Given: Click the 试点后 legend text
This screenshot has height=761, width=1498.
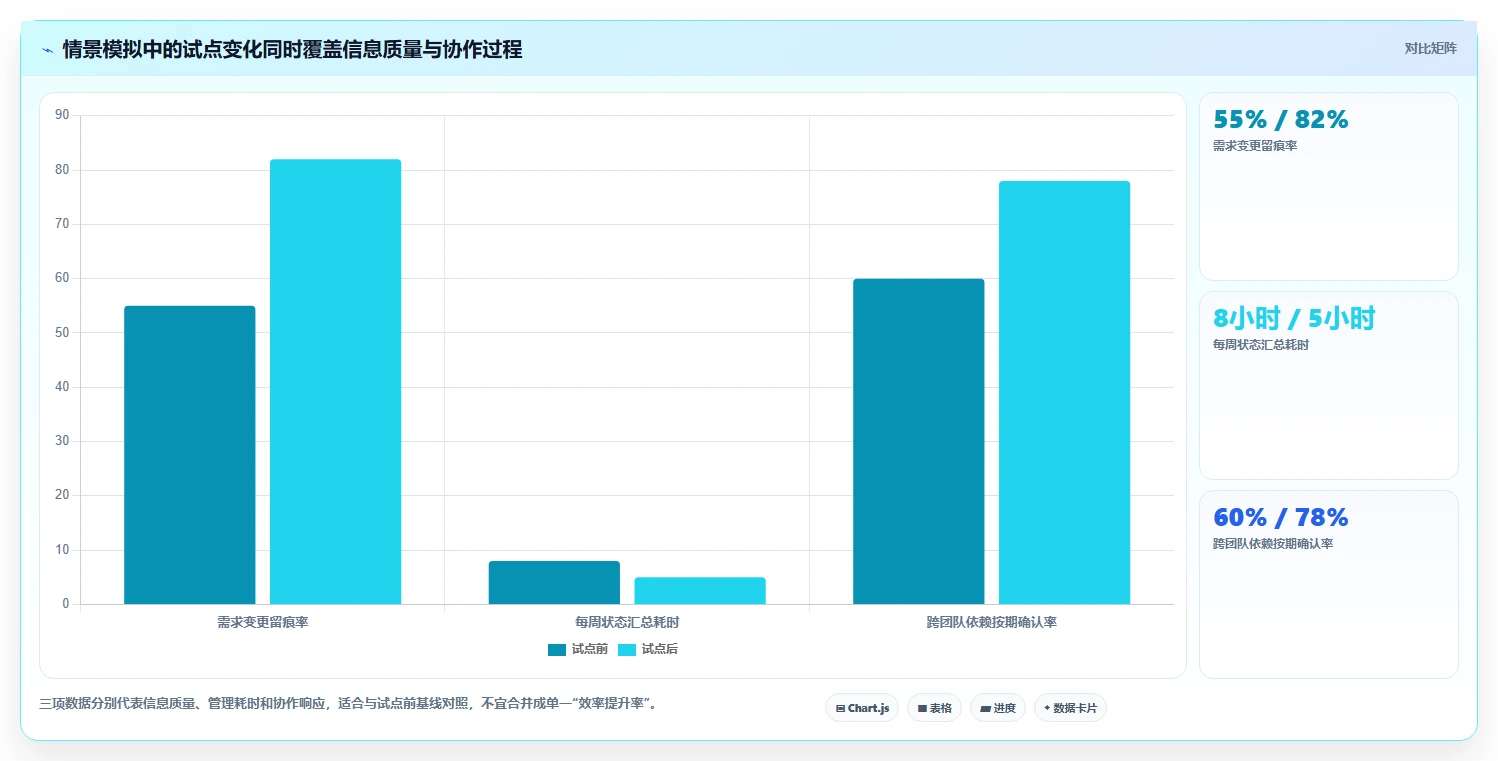Looking at the screenshot, I should [x=660, y=650].
